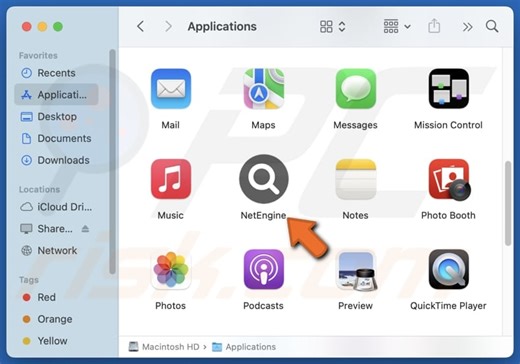Click the Locations section header

[x=39, y=189]
